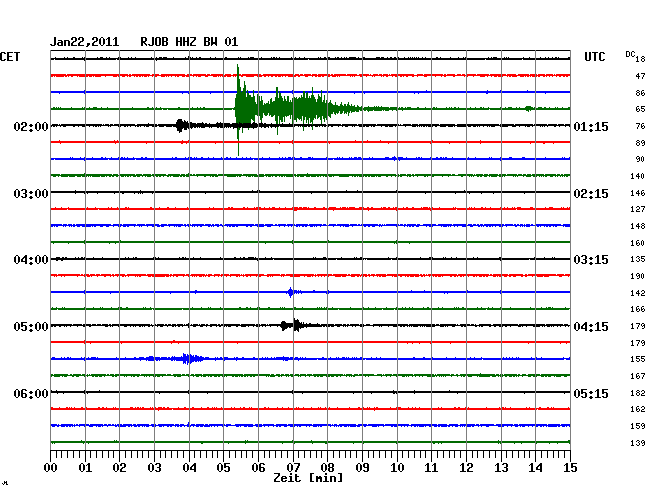Select DC value 65
Image resolution: width=650 pixels, height=494 pixels.
pyautogui.click(x=640, y=109)
